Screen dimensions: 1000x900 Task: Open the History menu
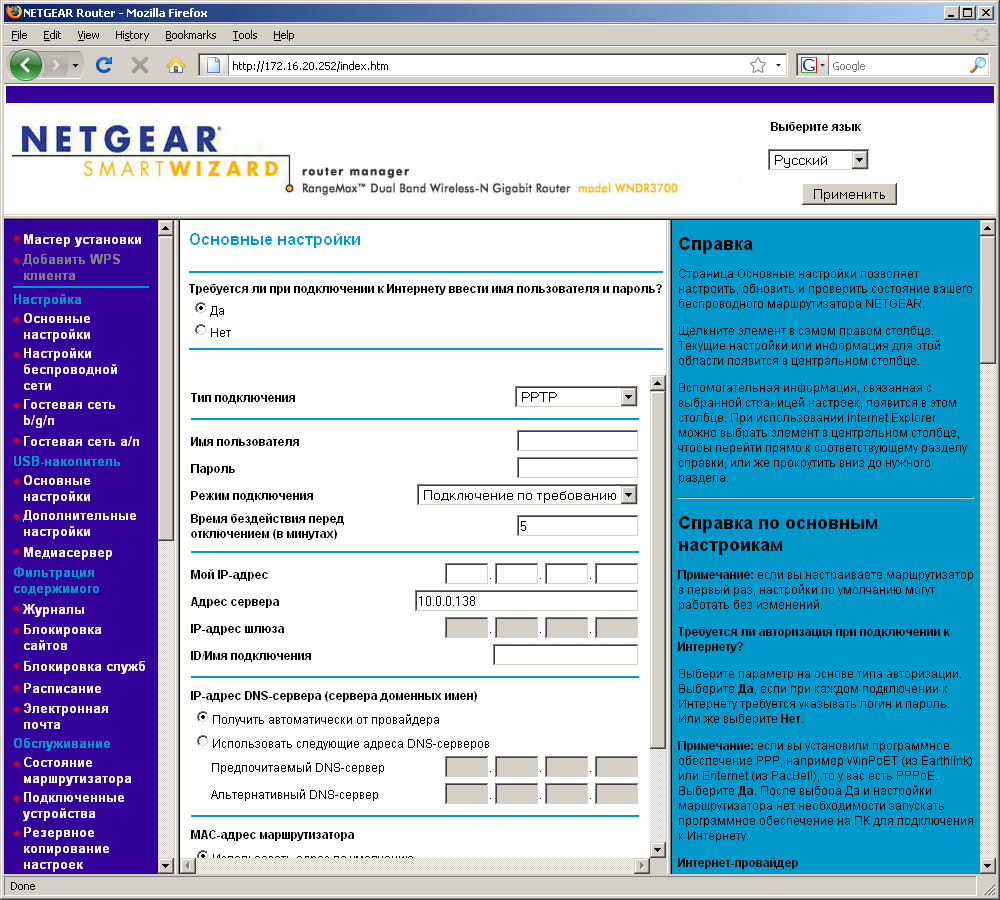click(132, 35)
